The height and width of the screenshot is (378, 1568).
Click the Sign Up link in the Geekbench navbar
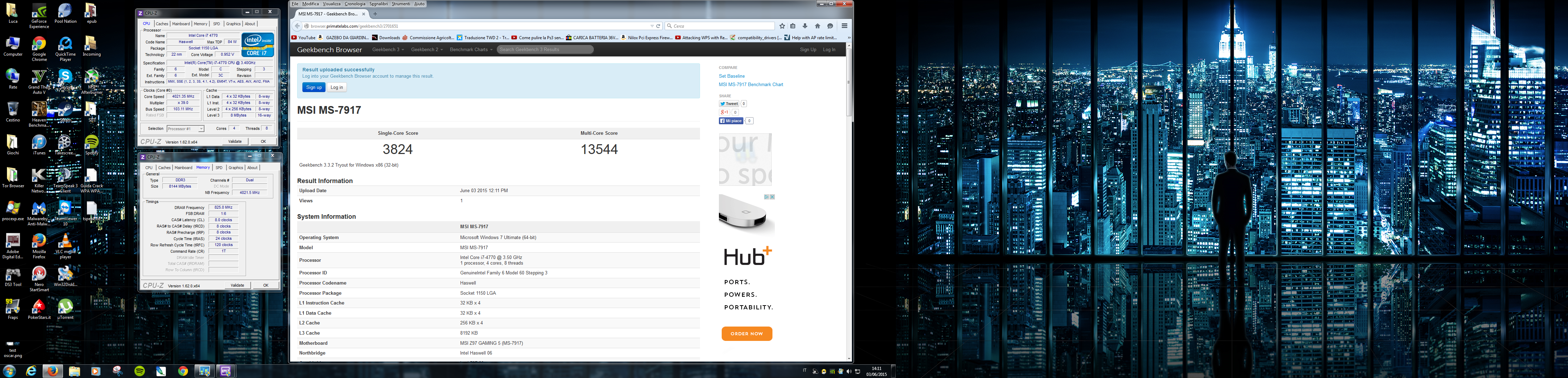[x=808, y=49]
